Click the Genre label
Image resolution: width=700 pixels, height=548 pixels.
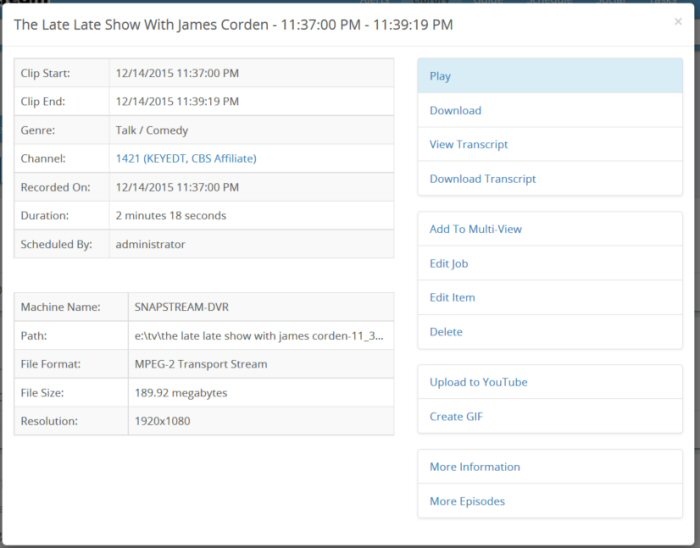[x=38, y=130]
